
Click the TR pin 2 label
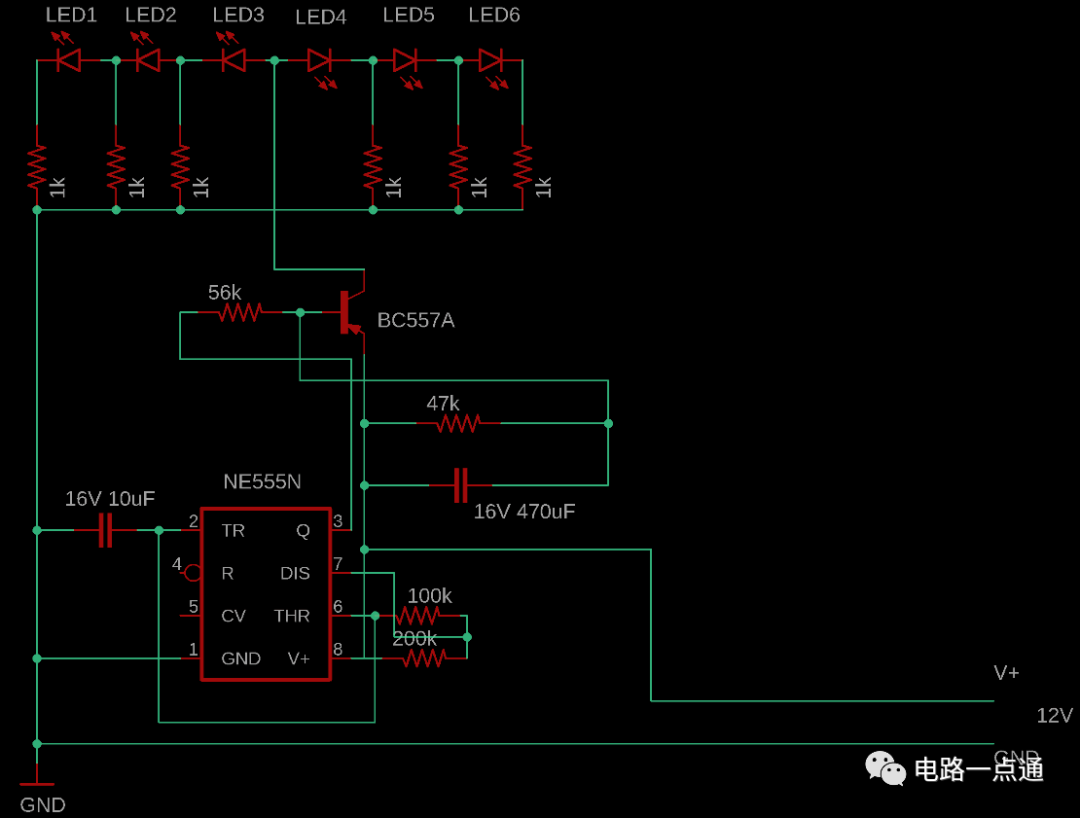tap(233, 530)
